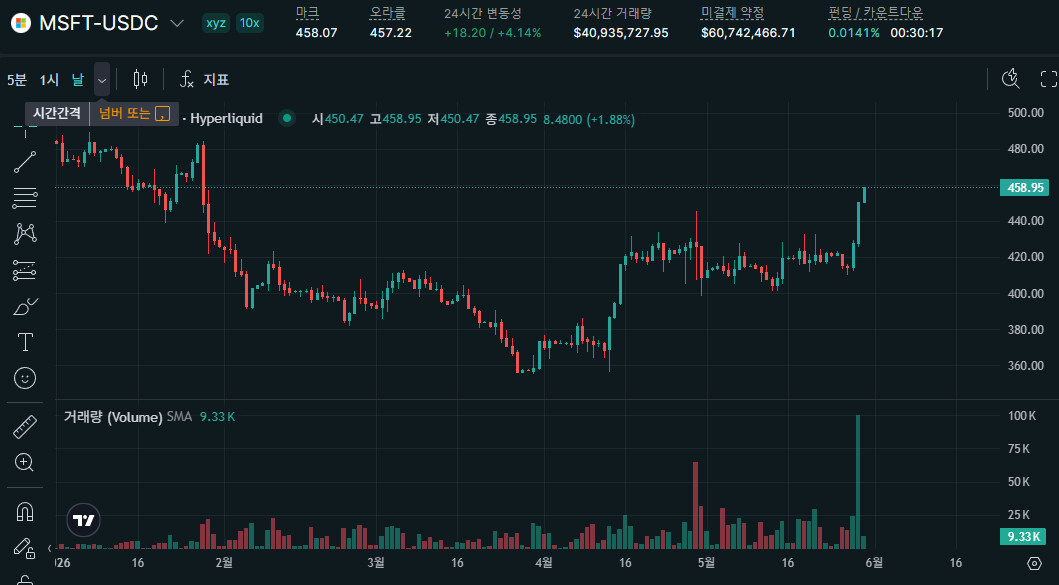
Task: Activate the text annotation tool
Action: pos(25,342)
